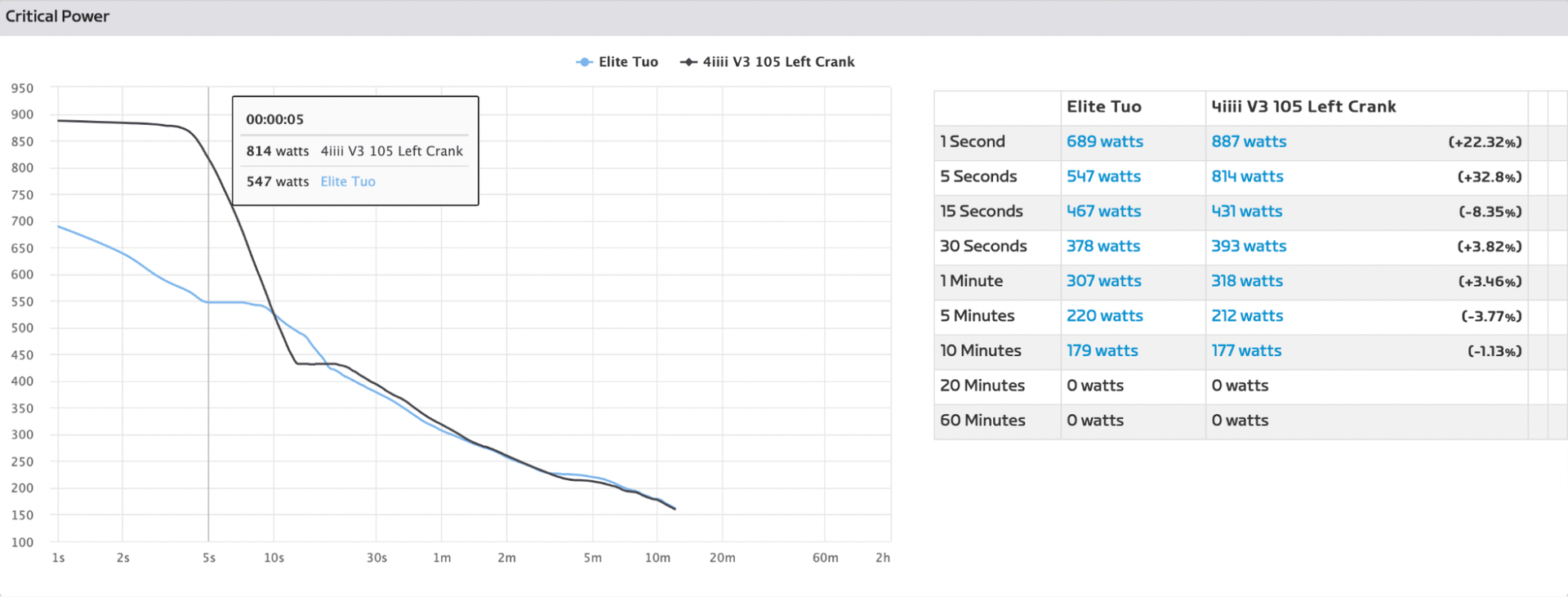Click the (-8.35%) difference value
The image size is (1568, 597).
tap(1490, 212)
